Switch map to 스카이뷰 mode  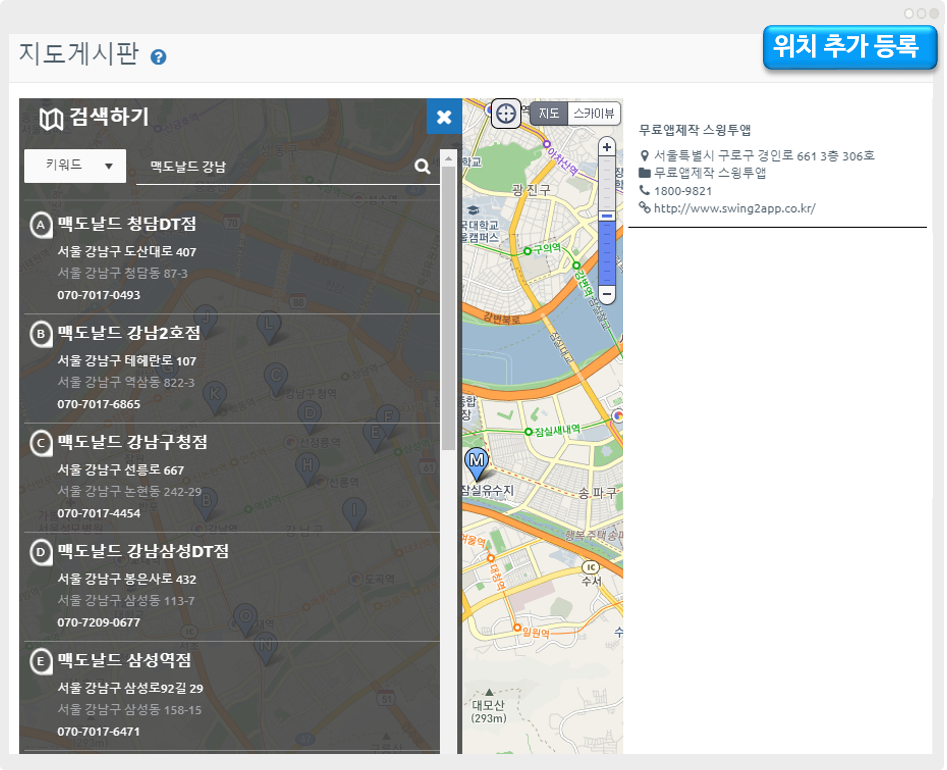[x=595, y=114]
